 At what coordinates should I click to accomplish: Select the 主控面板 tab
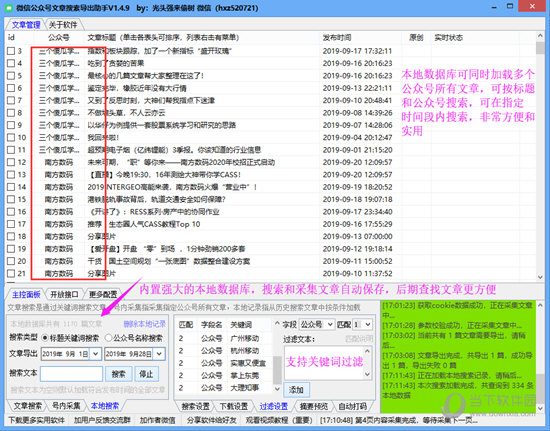click(x=26, y=294)
